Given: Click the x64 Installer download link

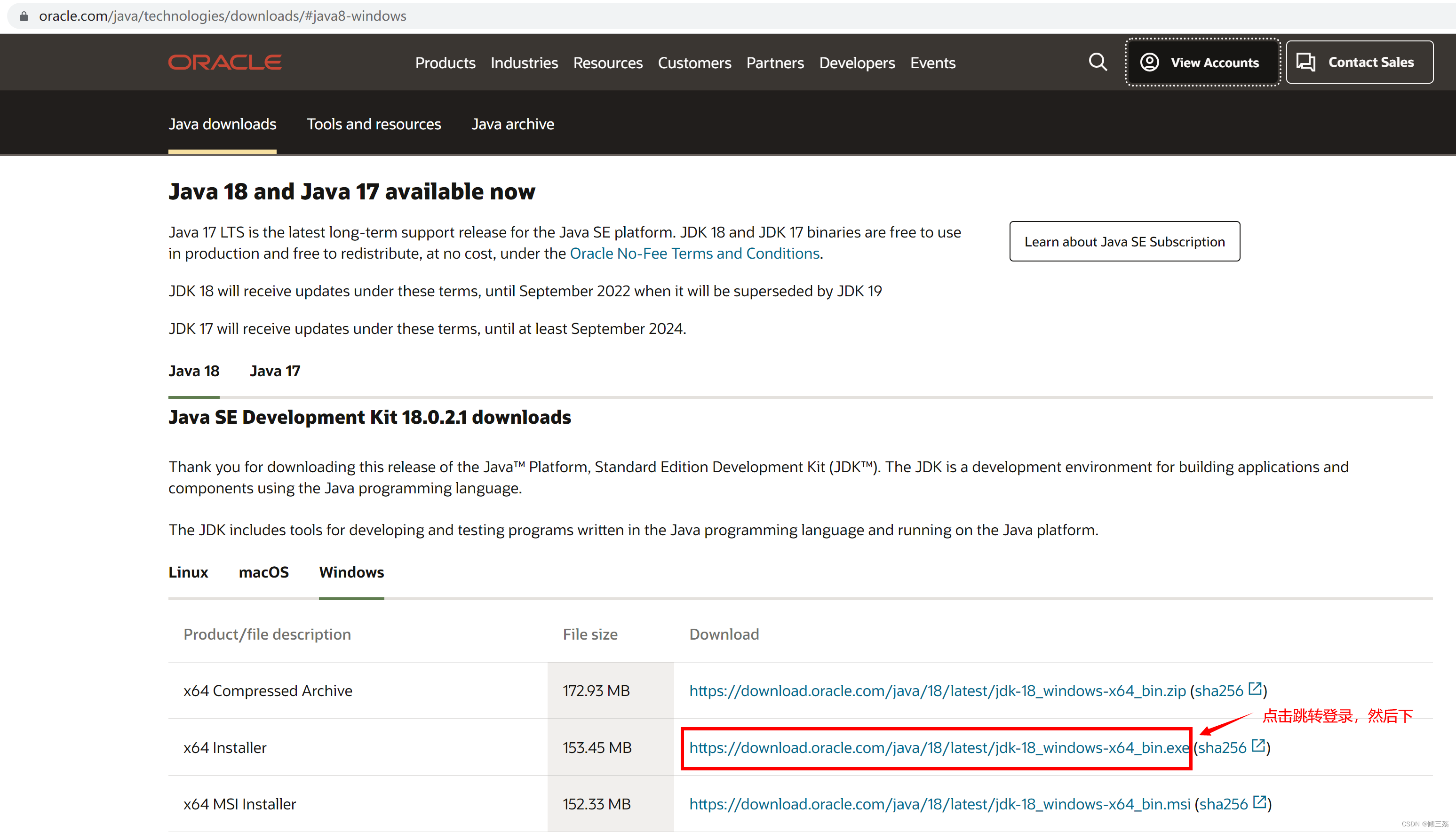Looking at the screenshot, I should [937, 747].
